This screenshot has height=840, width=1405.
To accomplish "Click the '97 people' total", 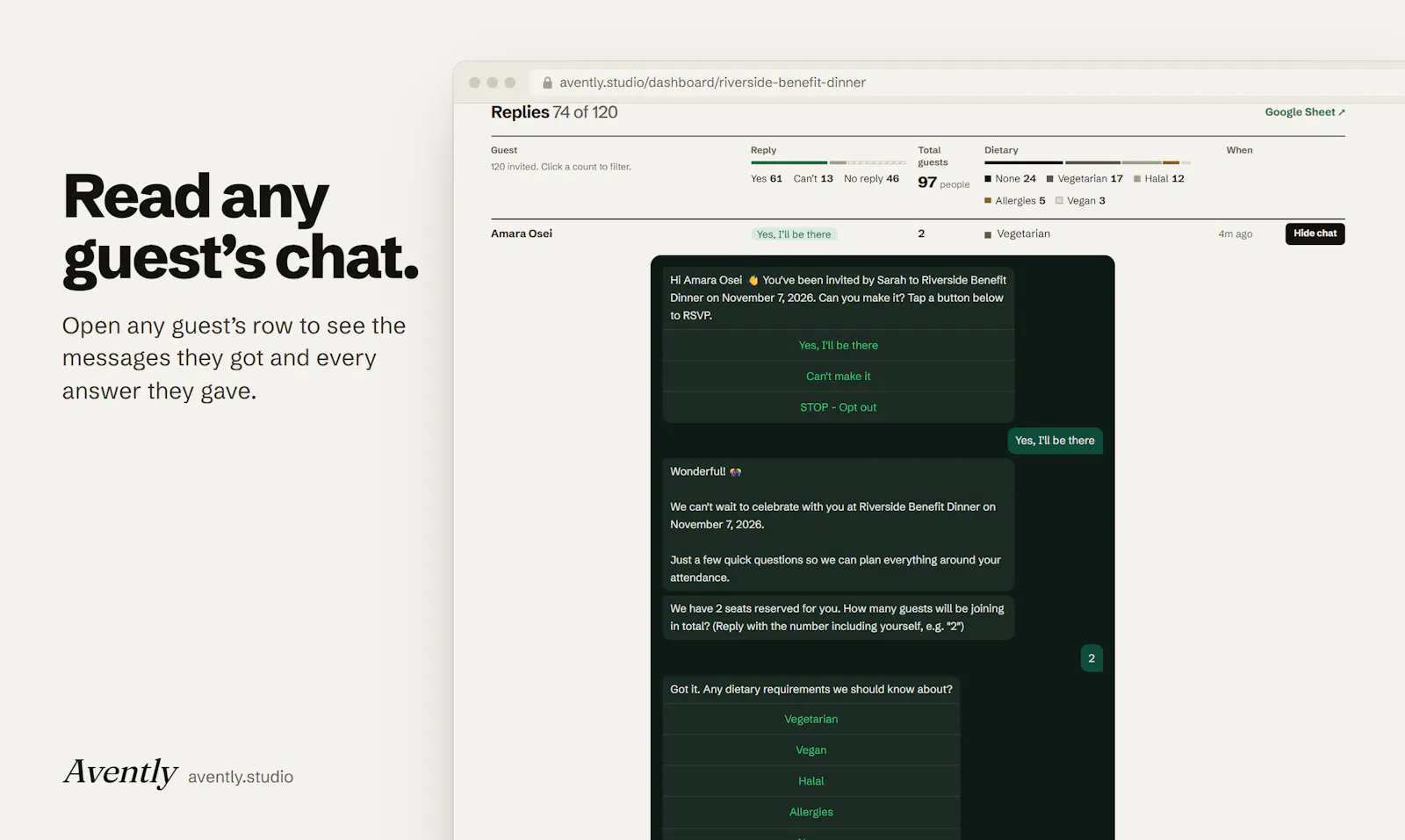I will coord(943,183).
